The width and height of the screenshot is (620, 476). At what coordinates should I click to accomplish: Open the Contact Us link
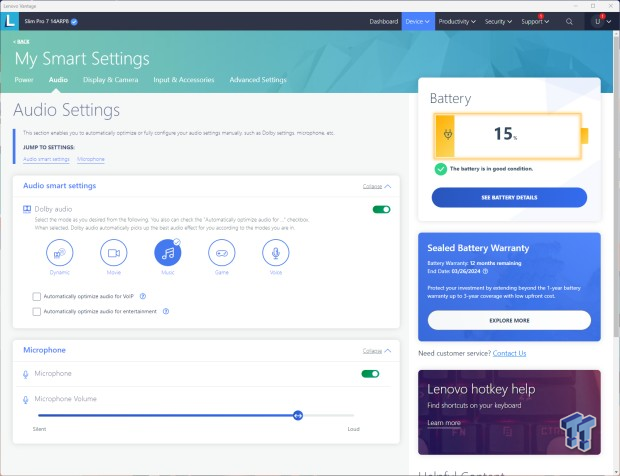click(509, 353)
